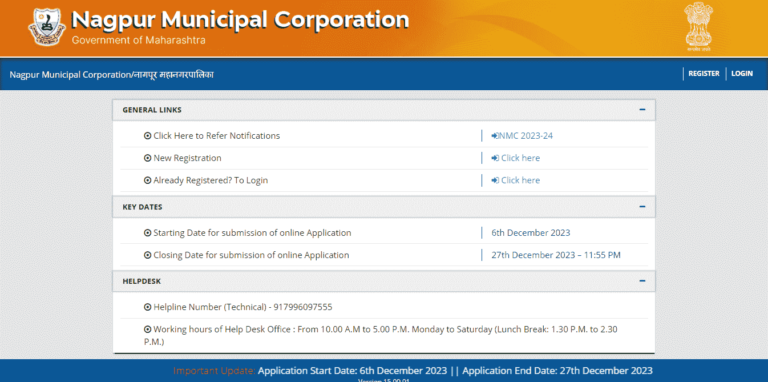Collapse the HELPDESK section
This screenshot has width=768, height=382.
[642, 281]
